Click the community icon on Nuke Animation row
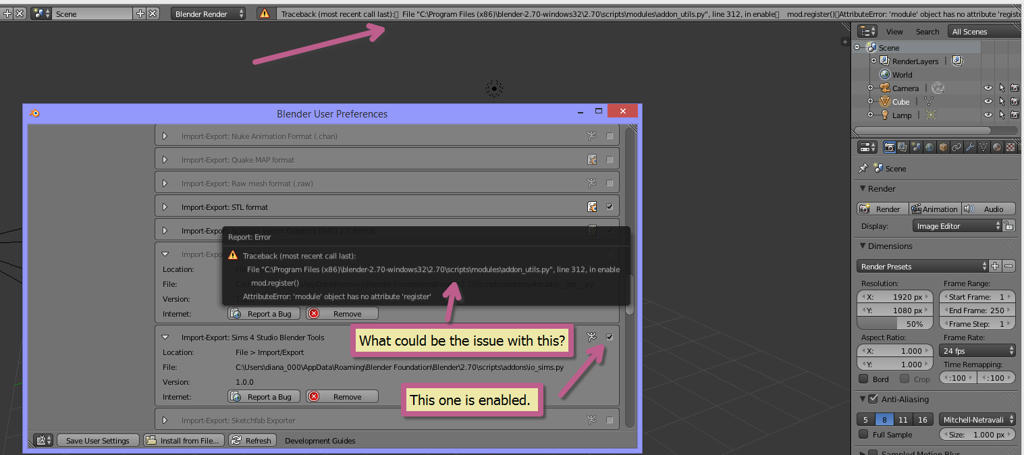Screen dimensions: 1024x455 click(592, 136)
